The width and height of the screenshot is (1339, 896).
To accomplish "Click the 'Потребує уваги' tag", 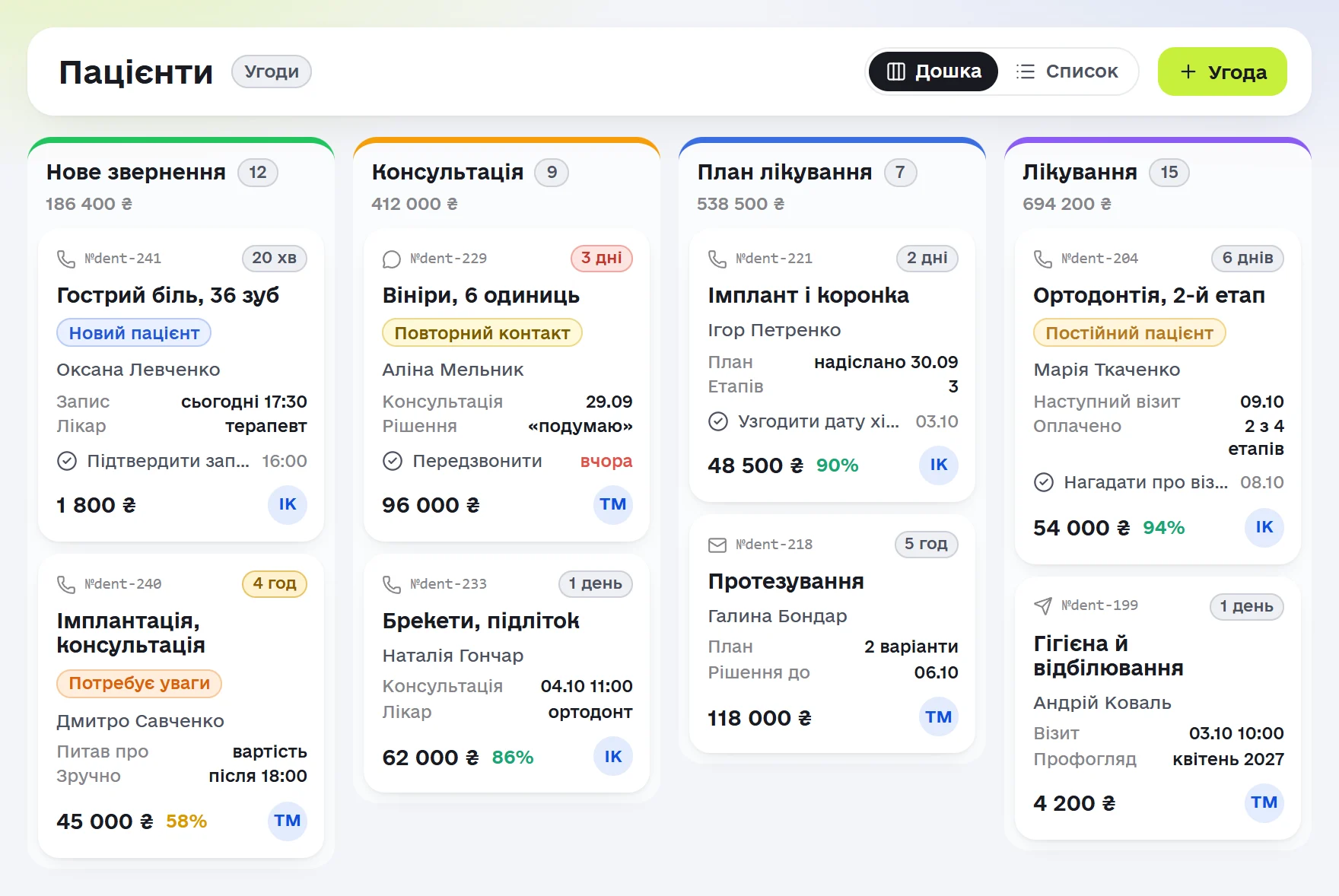I will point(139,683).
